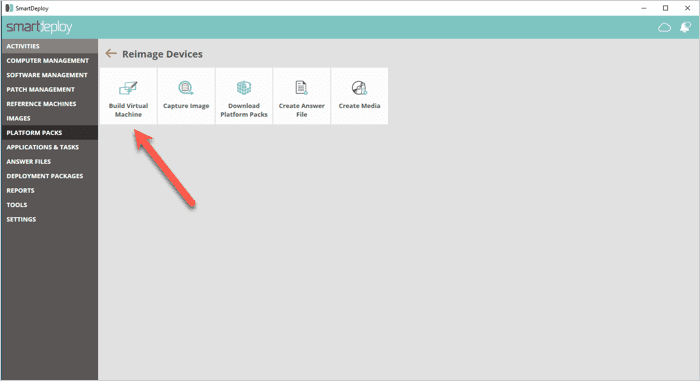700x381 pixels.
Task: Open Deployment Packages in sidebar
Action: tap(50, 176)
